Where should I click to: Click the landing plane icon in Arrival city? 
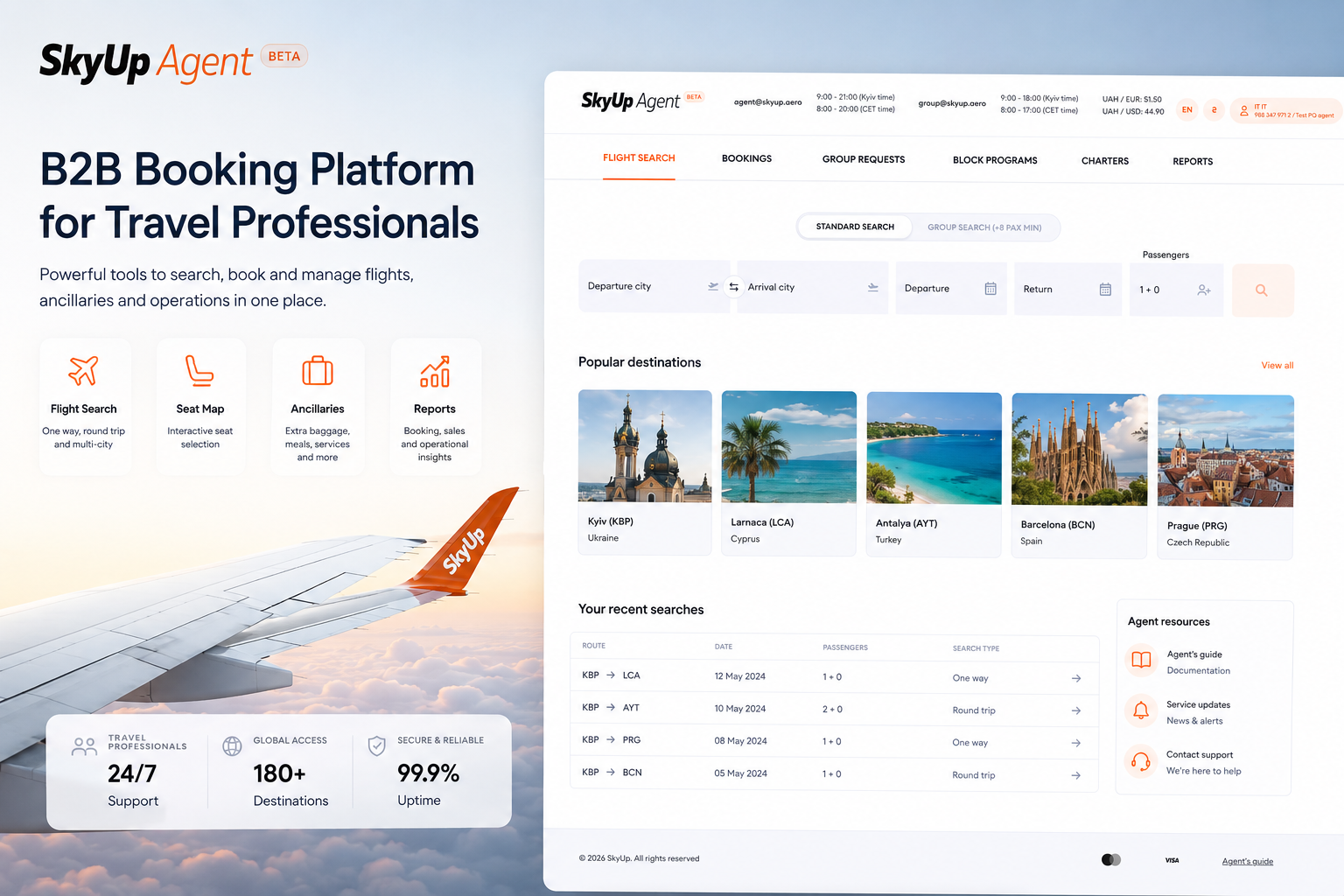point(872,287)
